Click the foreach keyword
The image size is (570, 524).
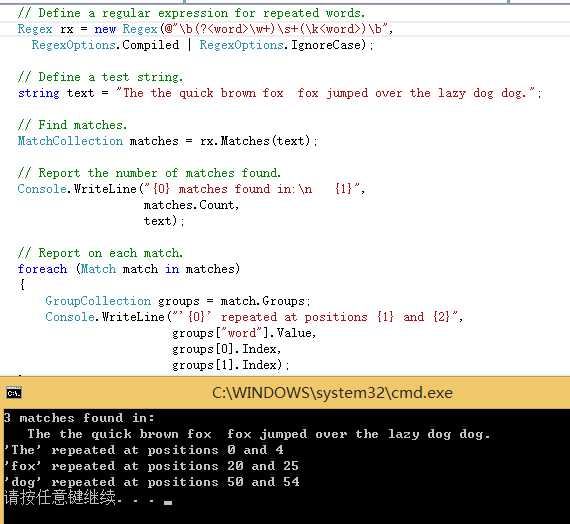pos(42,269)
